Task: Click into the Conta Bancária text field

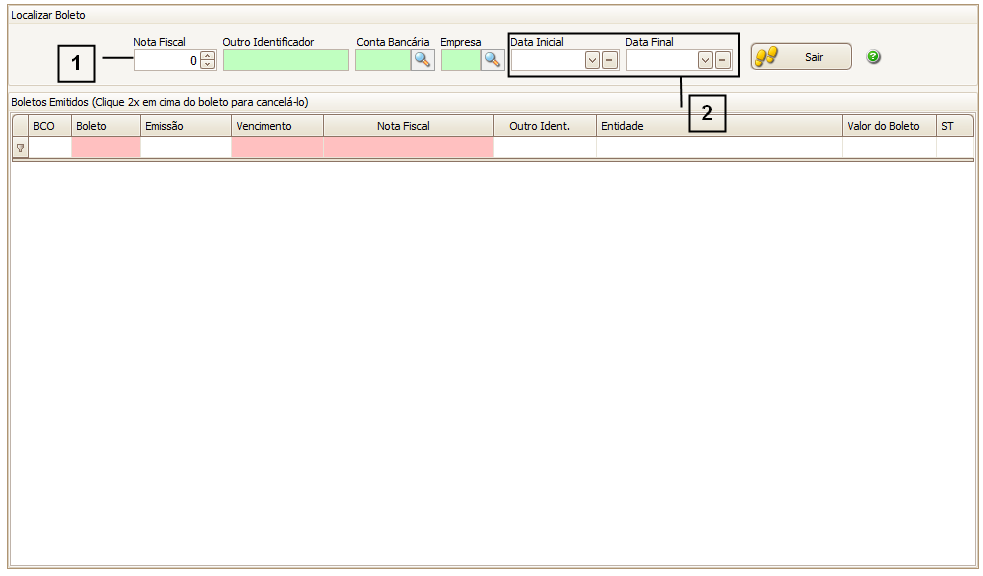Action: pyautogui.click(x=383, y=60)
